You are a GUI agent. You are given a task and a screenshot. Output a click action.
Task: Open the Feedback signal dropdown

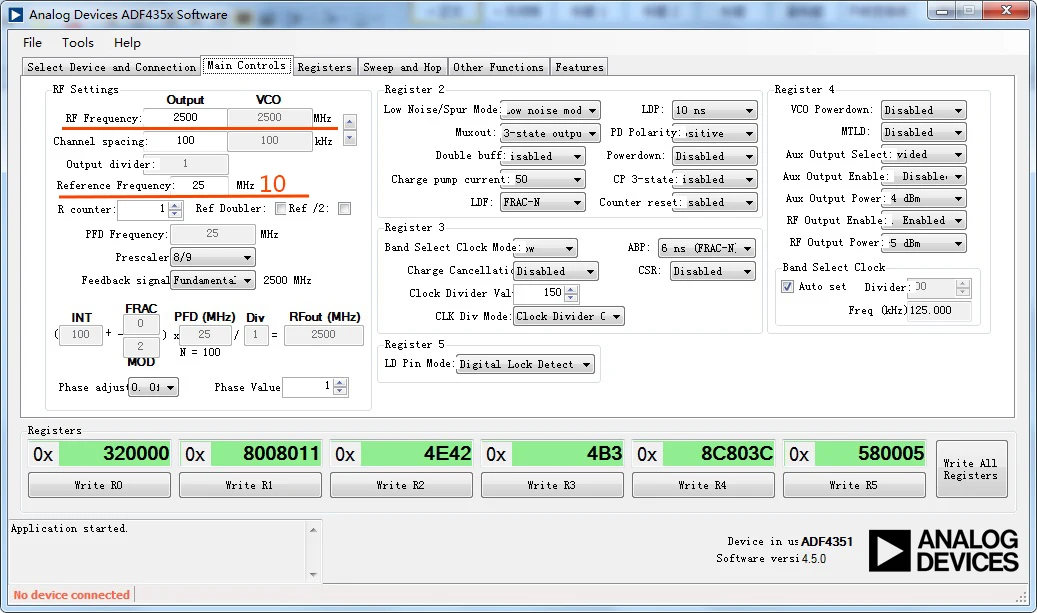click(x=213, y=280)
